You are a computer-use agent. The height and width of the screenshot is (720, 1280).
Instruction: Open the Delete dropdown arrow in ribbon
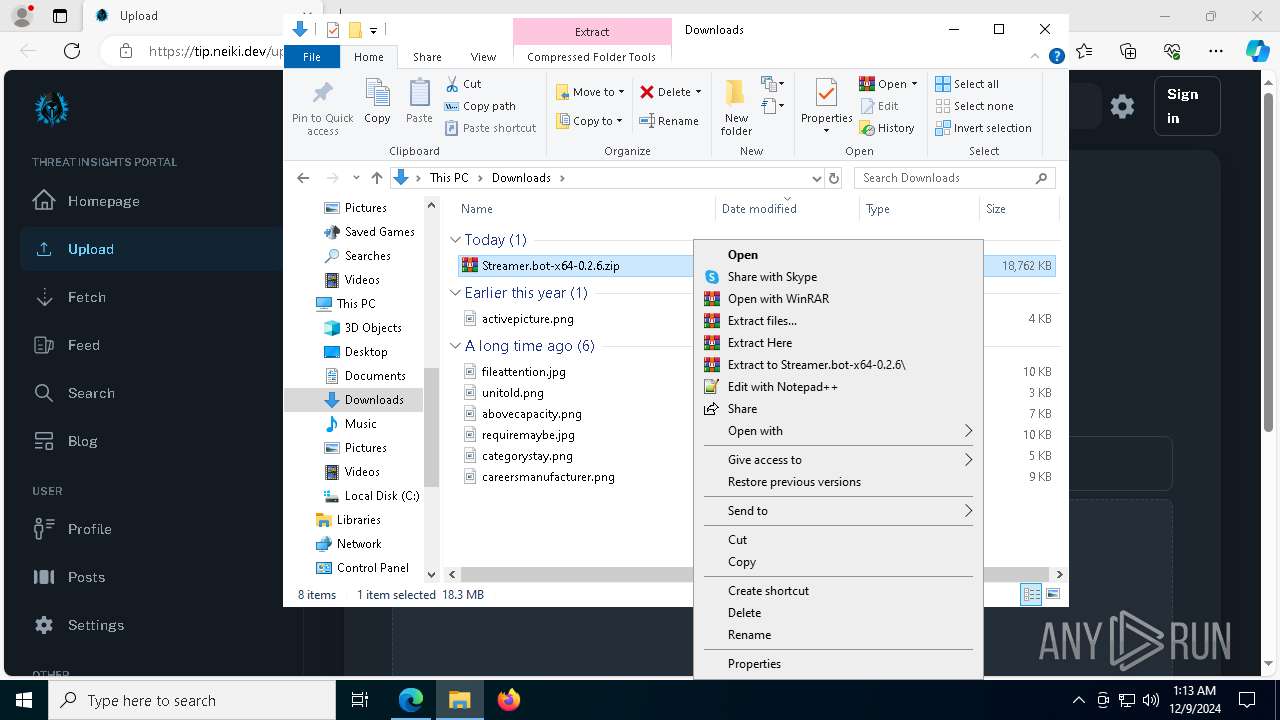tap(698, 92)
